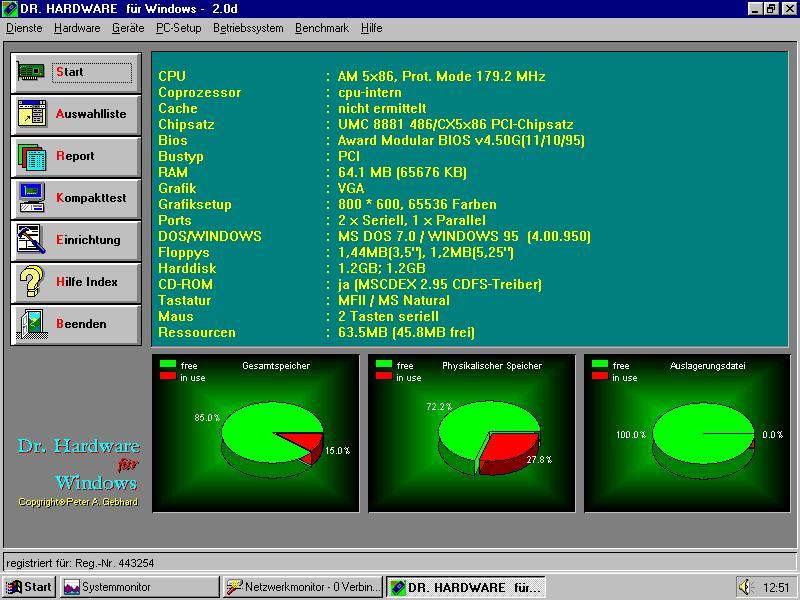Click the Cache nicht ermittelt value
Viewport: 800px width, 600px height.
point(382,109)
